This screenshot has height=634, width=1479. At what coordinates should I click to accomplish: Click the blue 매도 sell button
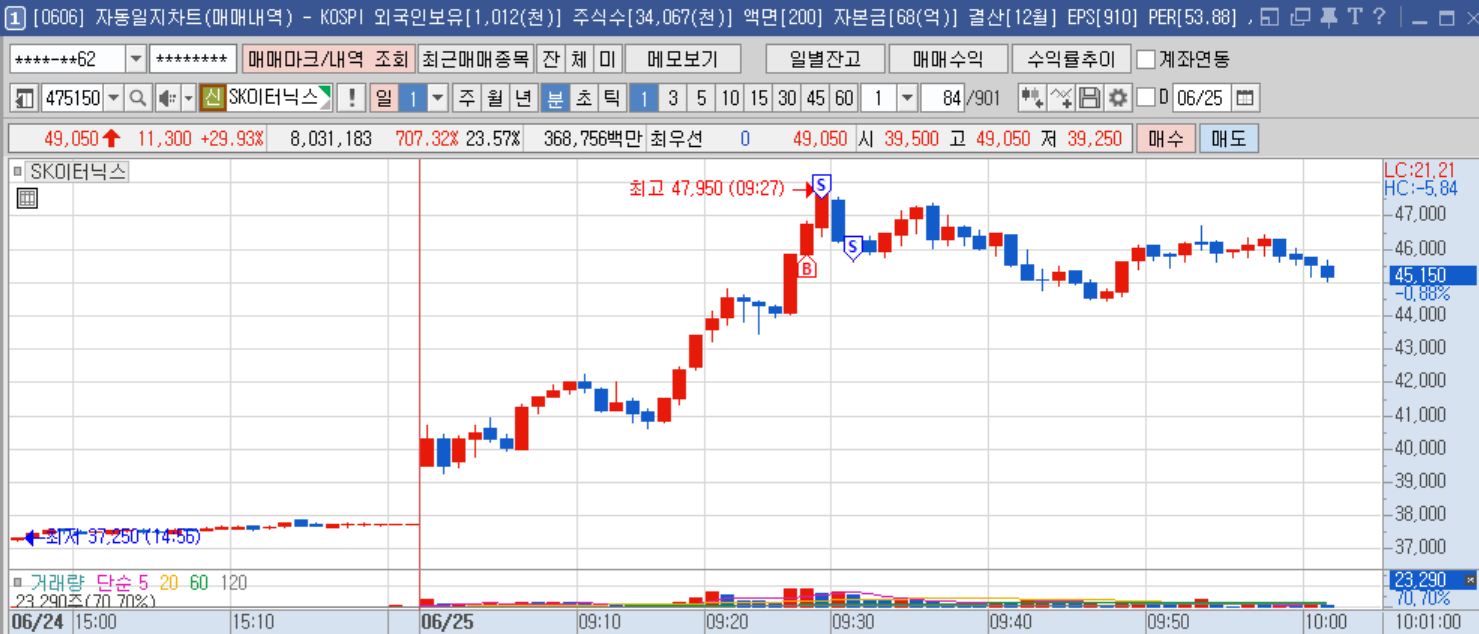click(x=1228, y=138)
